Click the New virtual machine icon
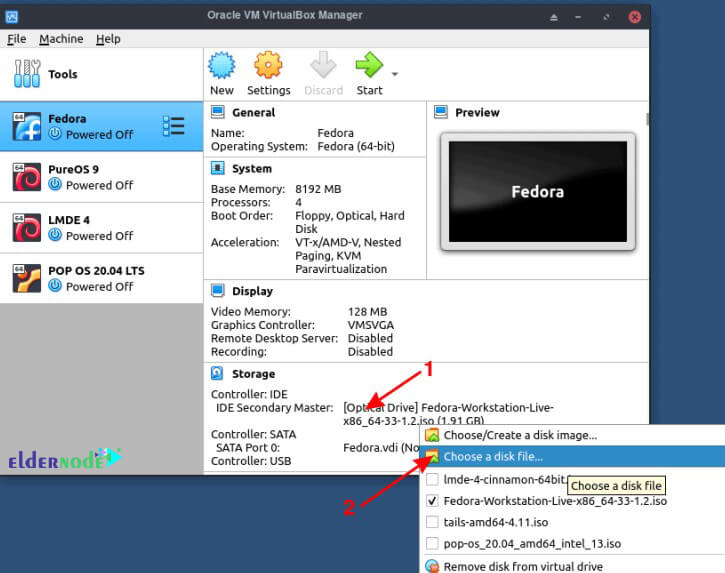This screenshot has height=573, width=725. point(221,65)
